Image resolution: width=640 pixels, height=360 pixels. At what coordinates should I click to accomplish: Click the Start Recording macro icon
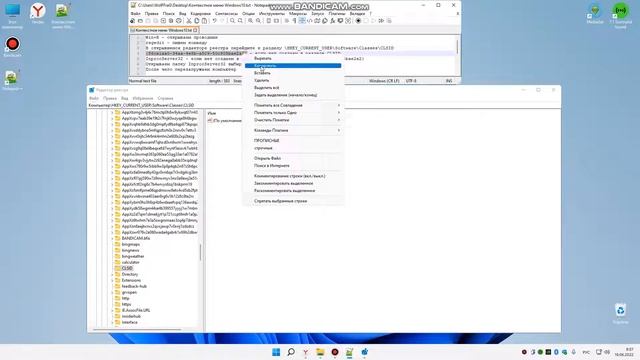[358, 21]
